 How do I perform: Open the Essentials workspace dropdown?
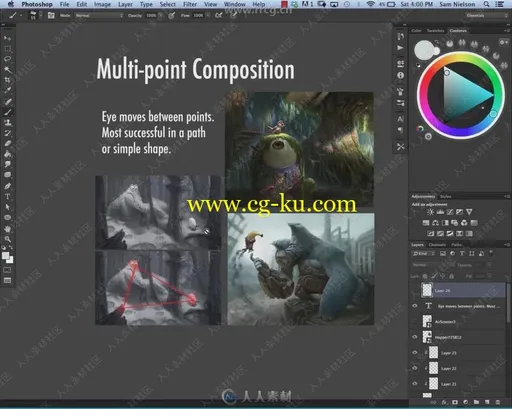tap(487, 15)
